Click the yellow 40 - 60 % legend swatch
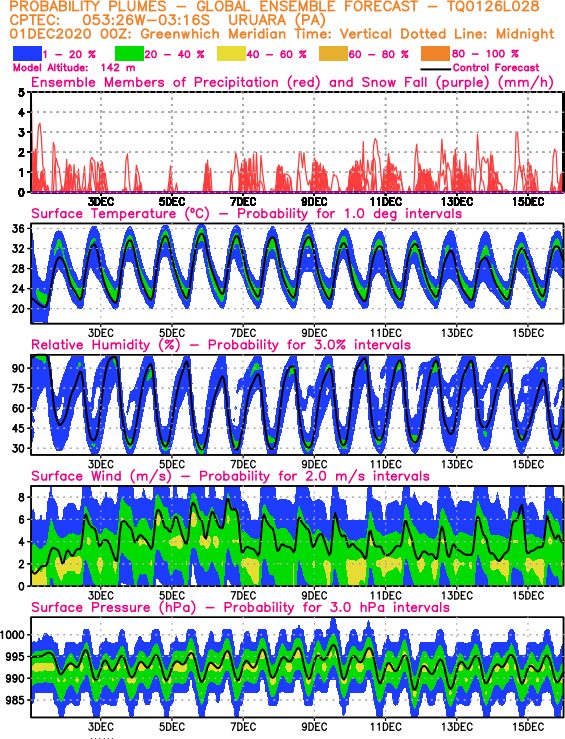 [x=231, y=53]
